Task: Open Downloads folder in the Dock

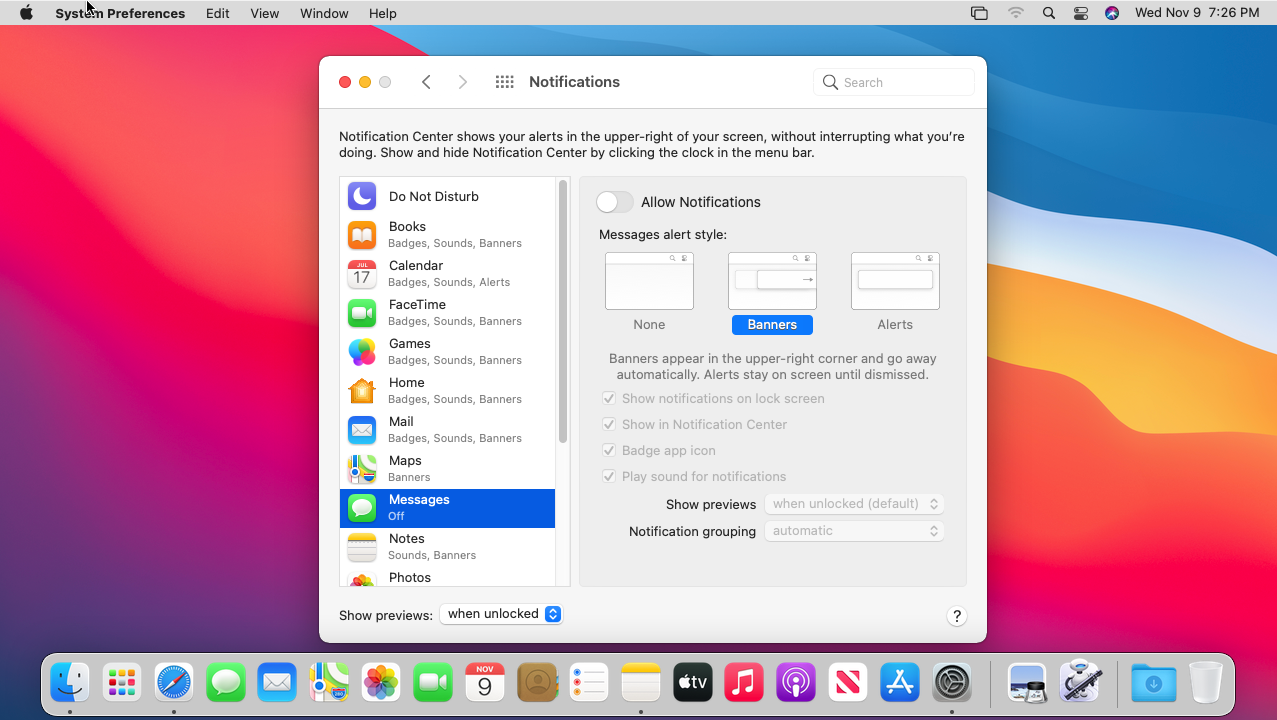Action: 1154,683
